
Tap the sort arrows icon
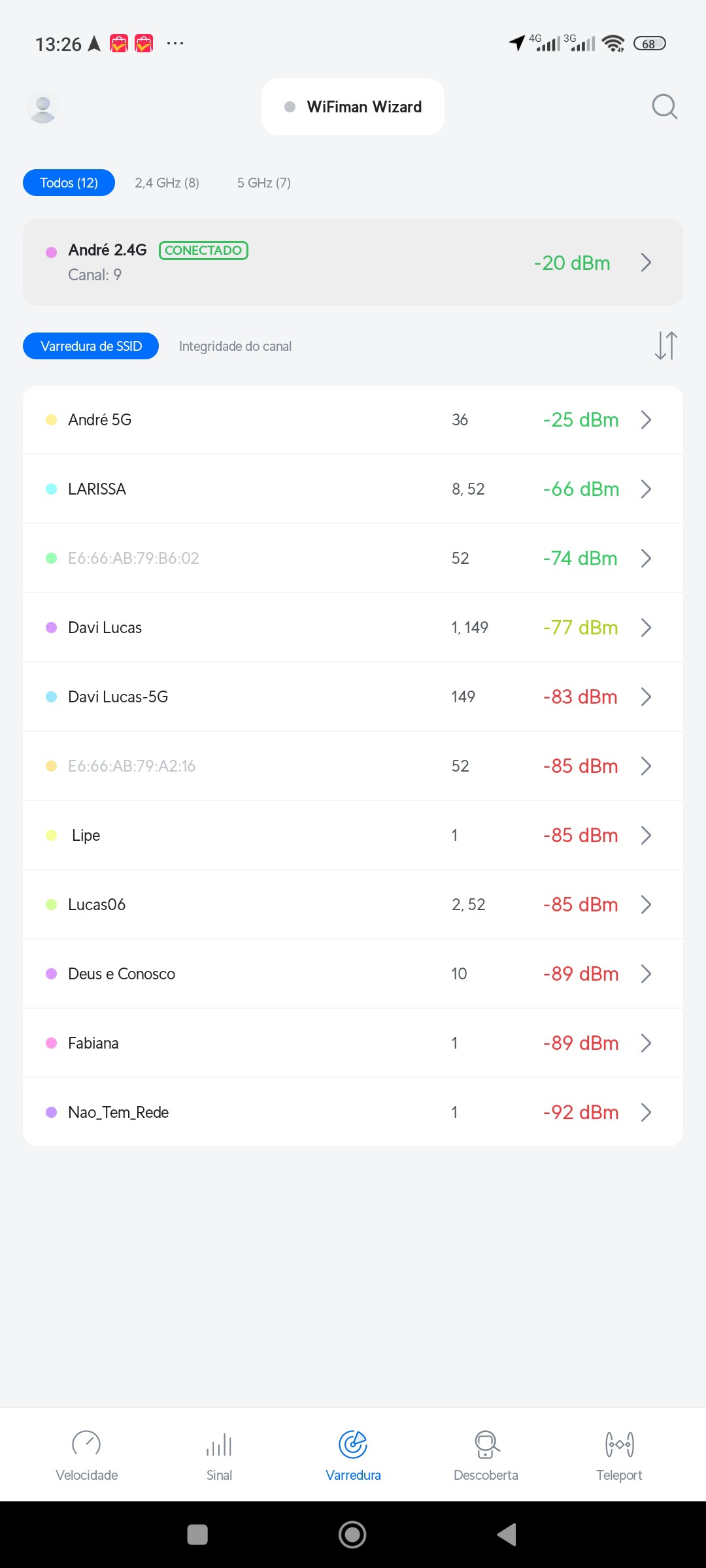click(665, 346)
